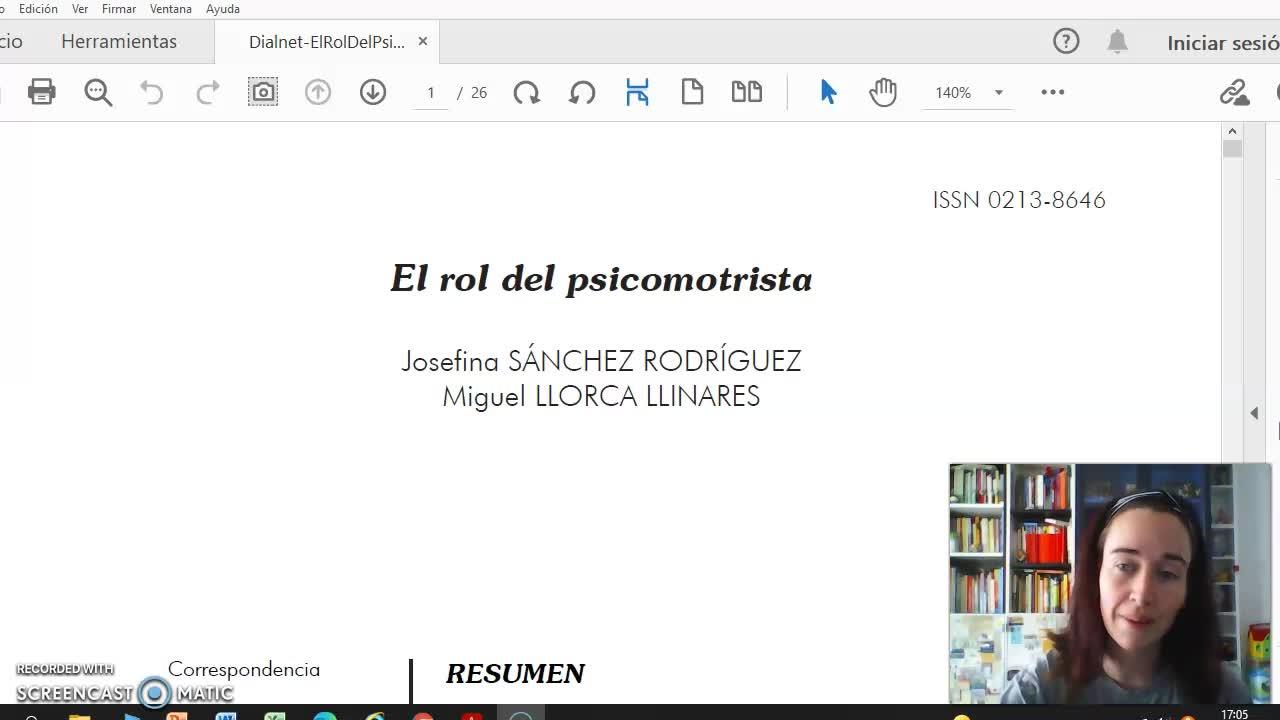Viewport: 1280px width, 720px height.
Task: Click the snapshot camera tool icon
Action: pyautogui.click(x=263, y=92)
